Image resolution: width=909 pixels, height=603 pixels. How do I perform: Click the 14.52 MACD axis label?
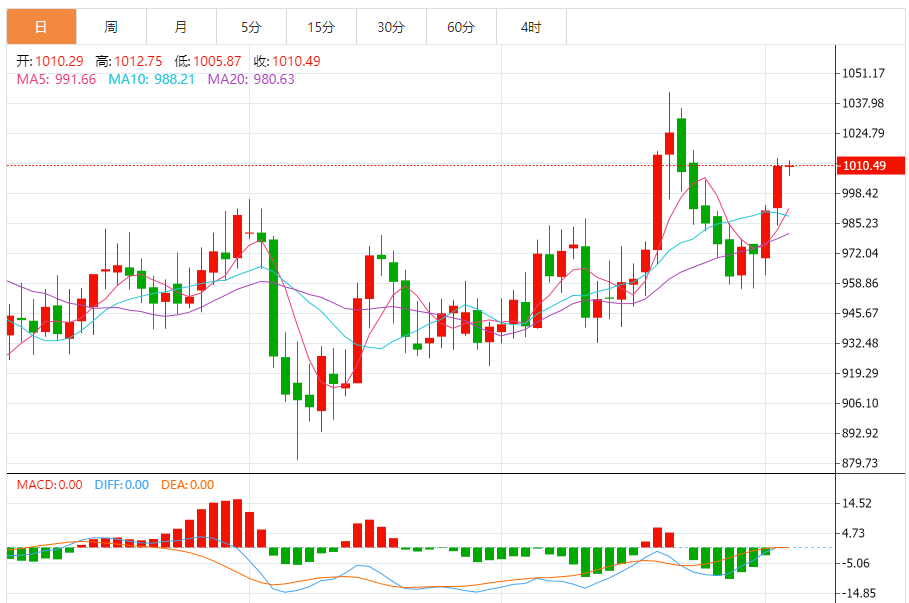tap(857, 503)
